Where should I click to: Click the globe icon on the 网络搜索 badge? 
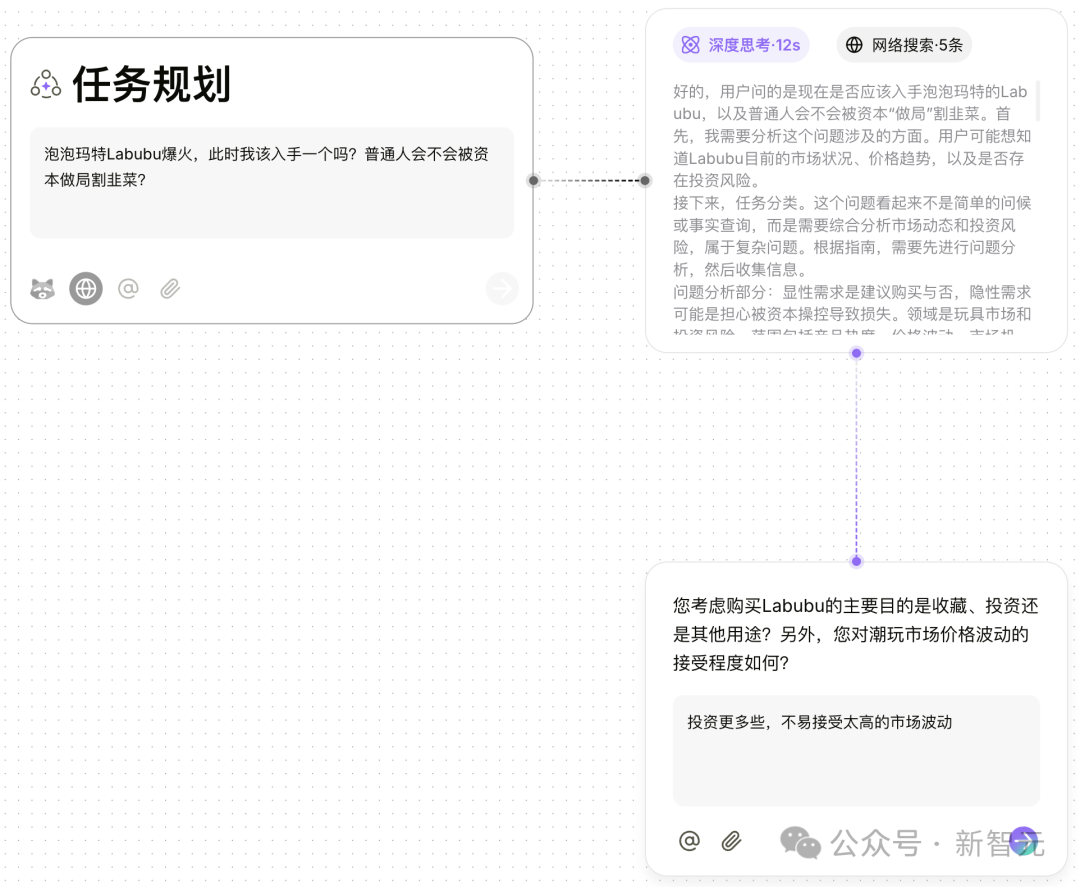point(854,44)
